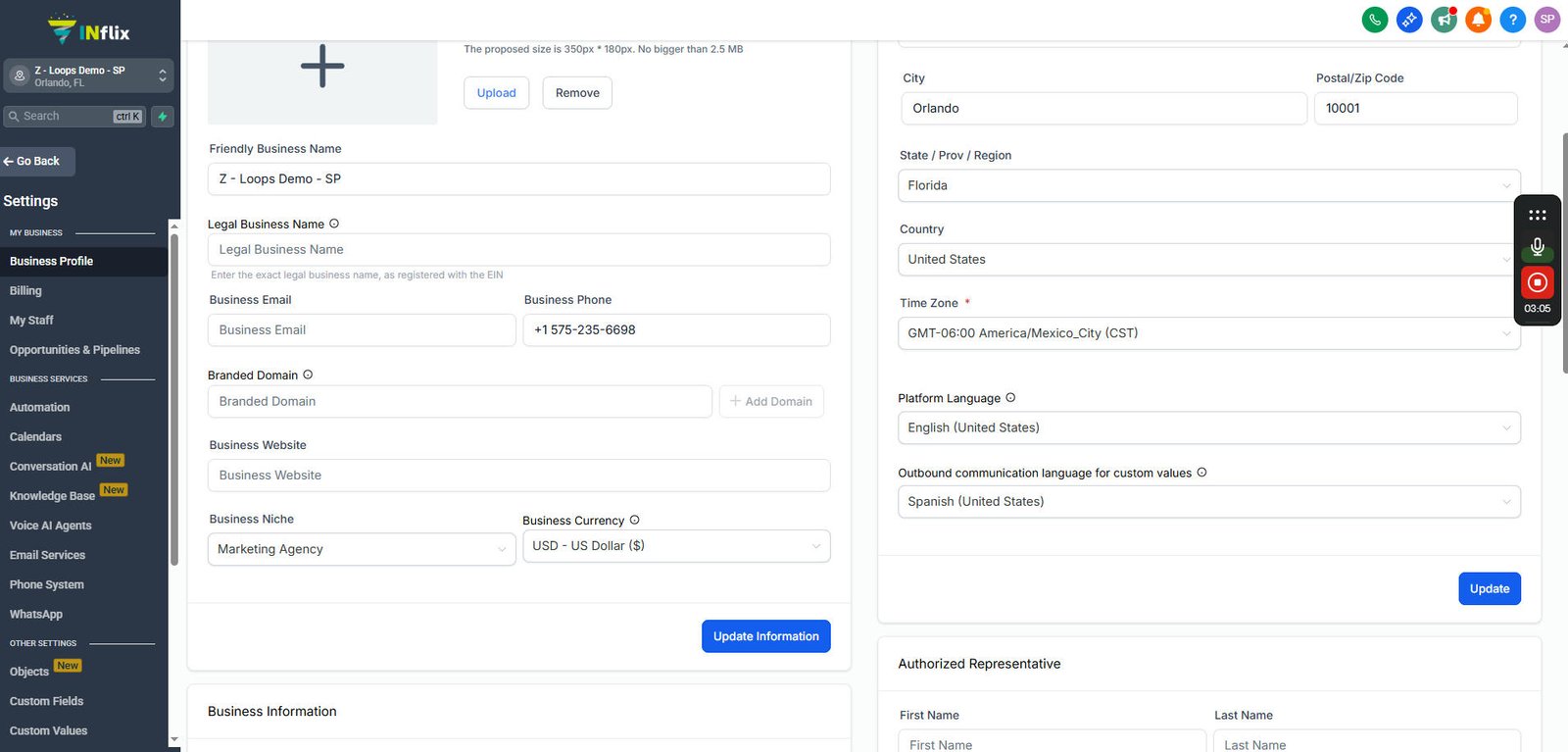Click info icon beside Platform Language
Screen dimensions: 1568x752
coord(1010,397)
